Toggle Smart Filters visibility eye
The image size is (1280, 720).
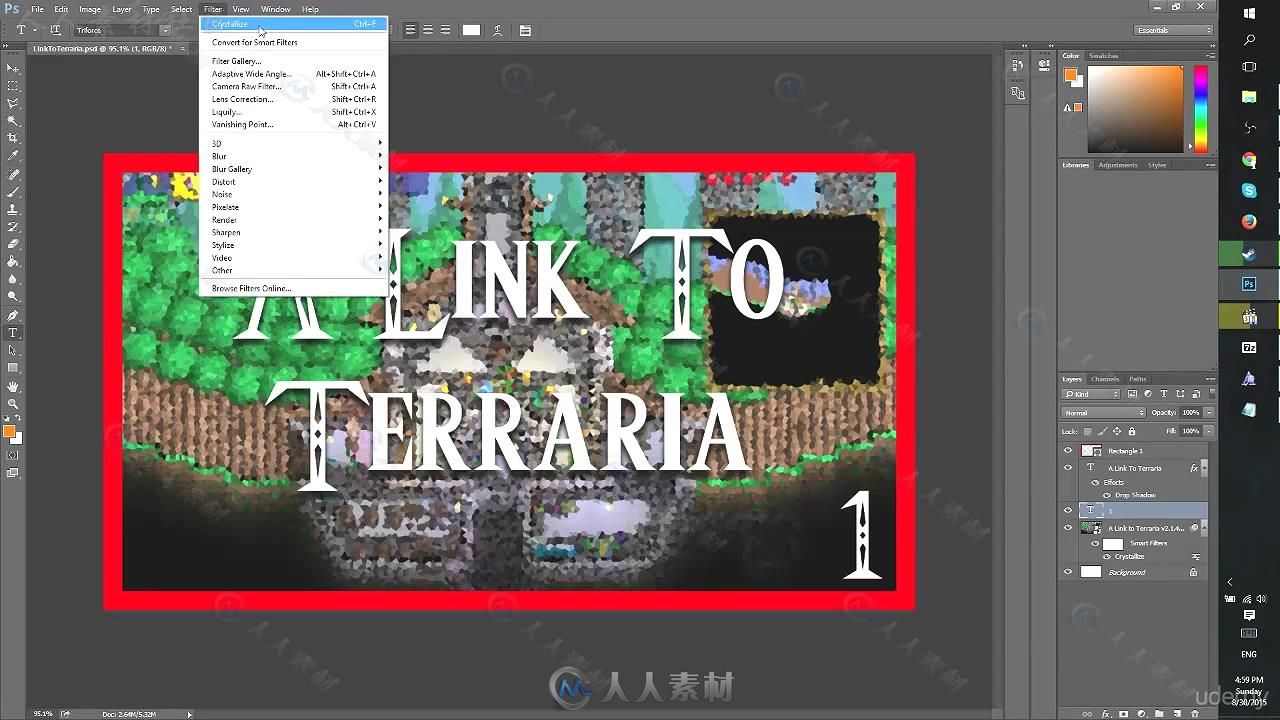pyautogui.click(x=1095, y=543)
